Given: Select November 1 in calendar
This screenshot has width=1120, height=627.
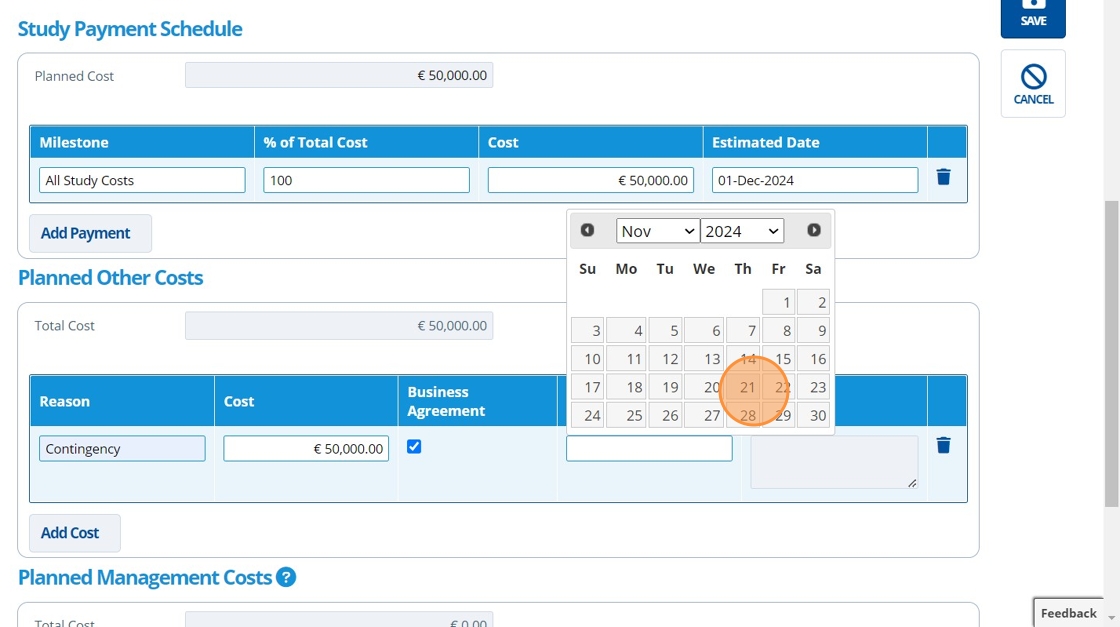Looking at the screenshot, I should 779,302.
